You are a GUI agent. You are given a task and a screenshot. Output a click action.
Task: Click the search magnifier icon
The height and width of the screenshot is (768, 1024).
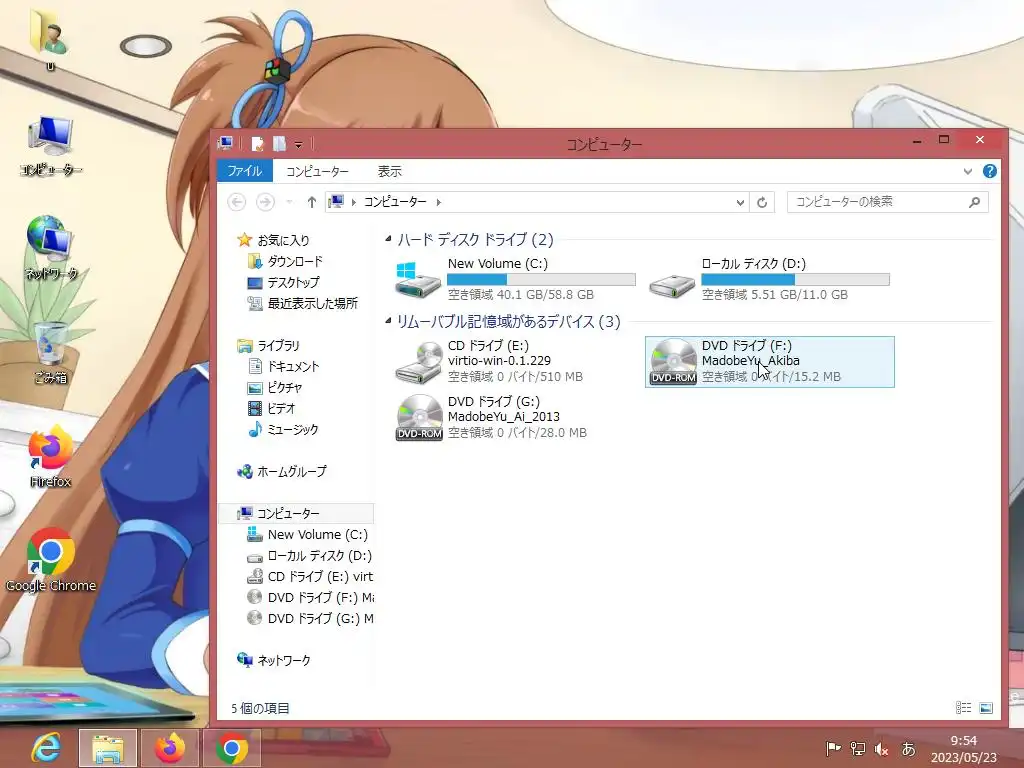[974, 202]
